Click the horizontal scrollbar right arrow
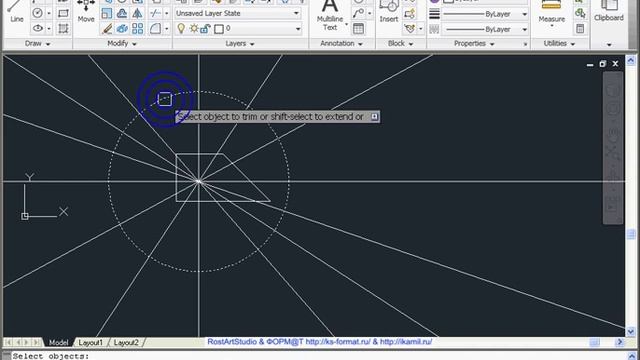Viewport: 640px width, 360px height. pos(620,342)
